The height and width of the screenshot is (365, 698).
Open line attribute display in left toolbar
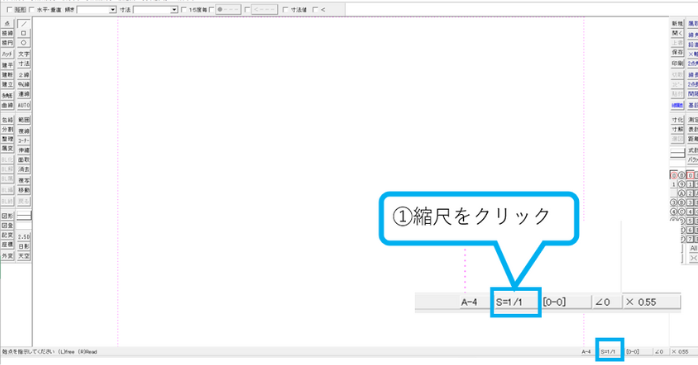point(24,216)
